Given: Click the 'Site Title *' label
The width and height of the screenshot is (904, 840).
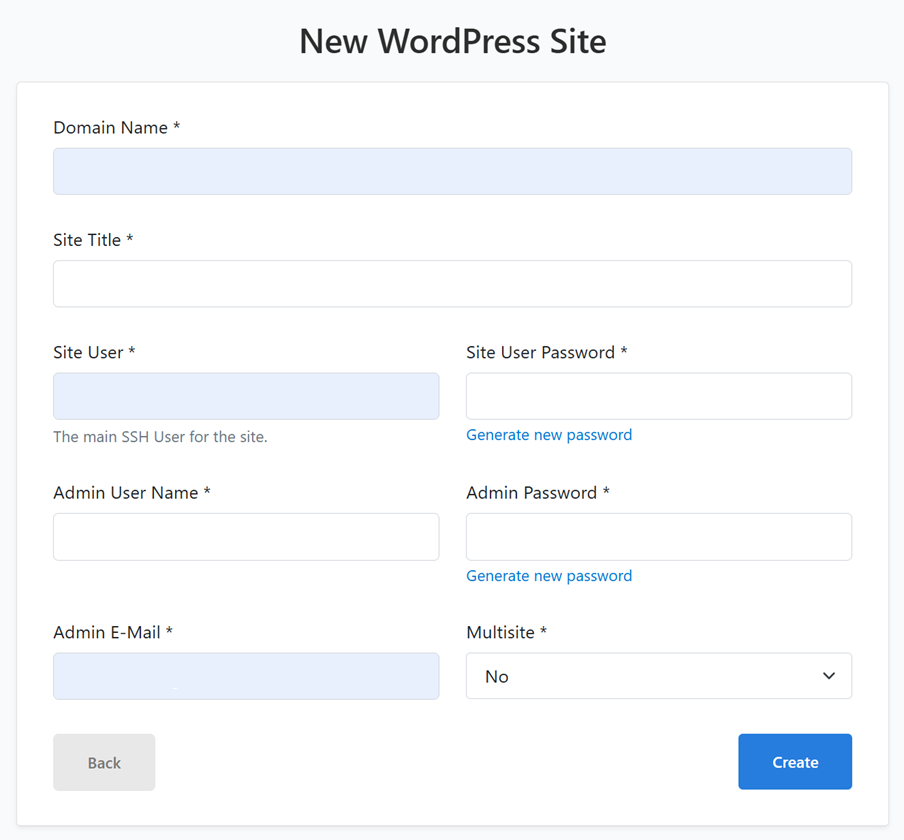Looking at the screenshot, I should coord(93,240).
